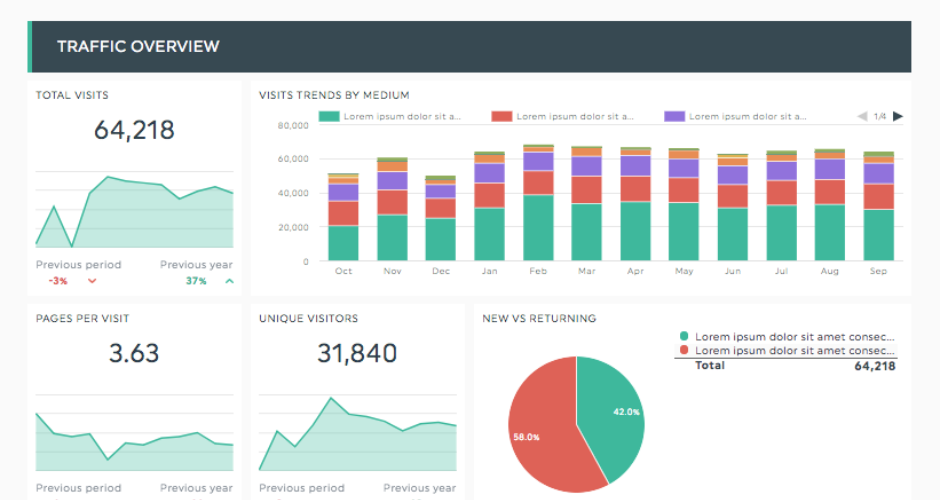
Task: Toggle the red legend entry in New vs Returning
Action: 684,351
